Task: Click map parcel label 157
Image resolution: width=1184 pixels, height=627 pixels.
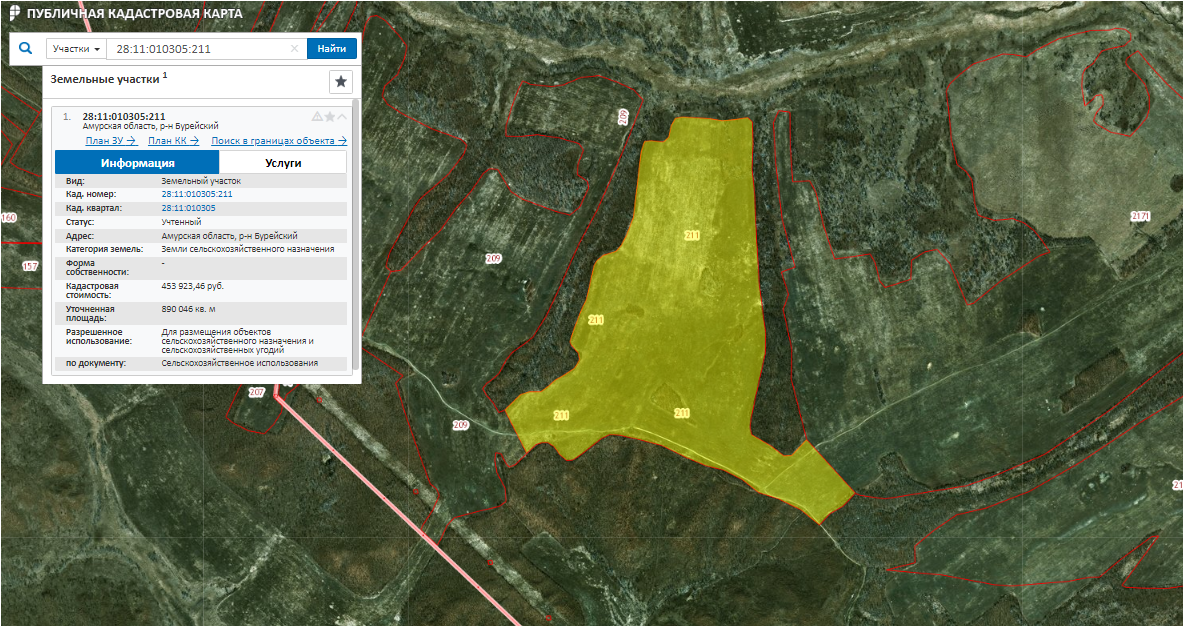Action: coord(30,266)
